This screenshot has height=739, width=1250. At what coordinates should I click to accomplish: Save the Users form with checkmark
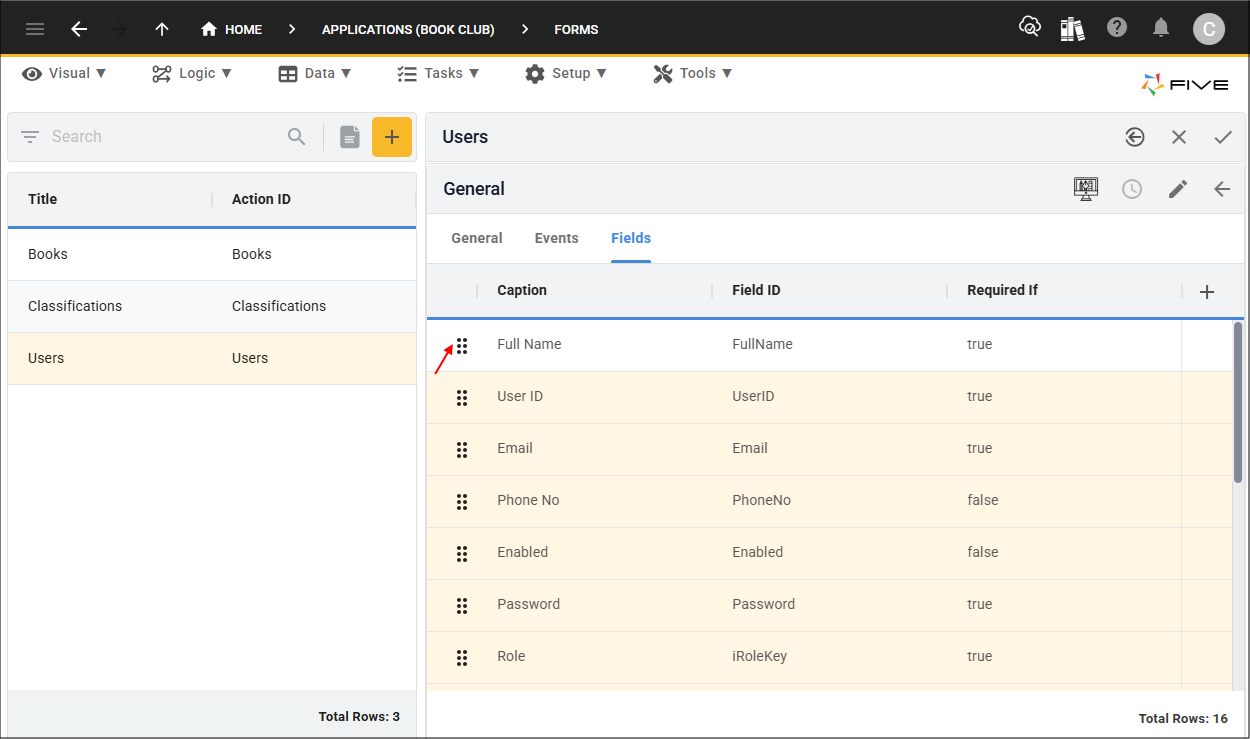(1223, 137)
